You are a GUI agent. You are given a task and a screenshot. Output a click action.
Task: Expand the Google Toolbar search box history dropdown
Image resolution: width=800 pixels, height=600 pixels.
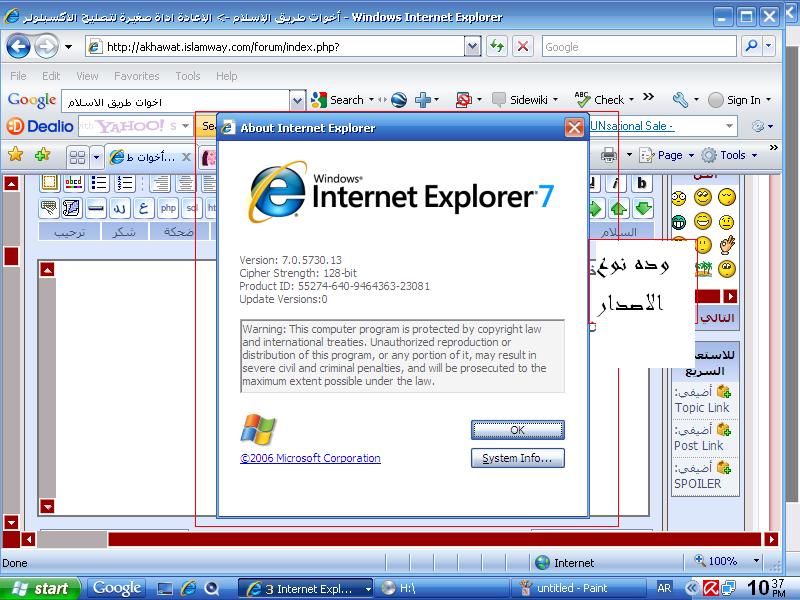(297, 101)
